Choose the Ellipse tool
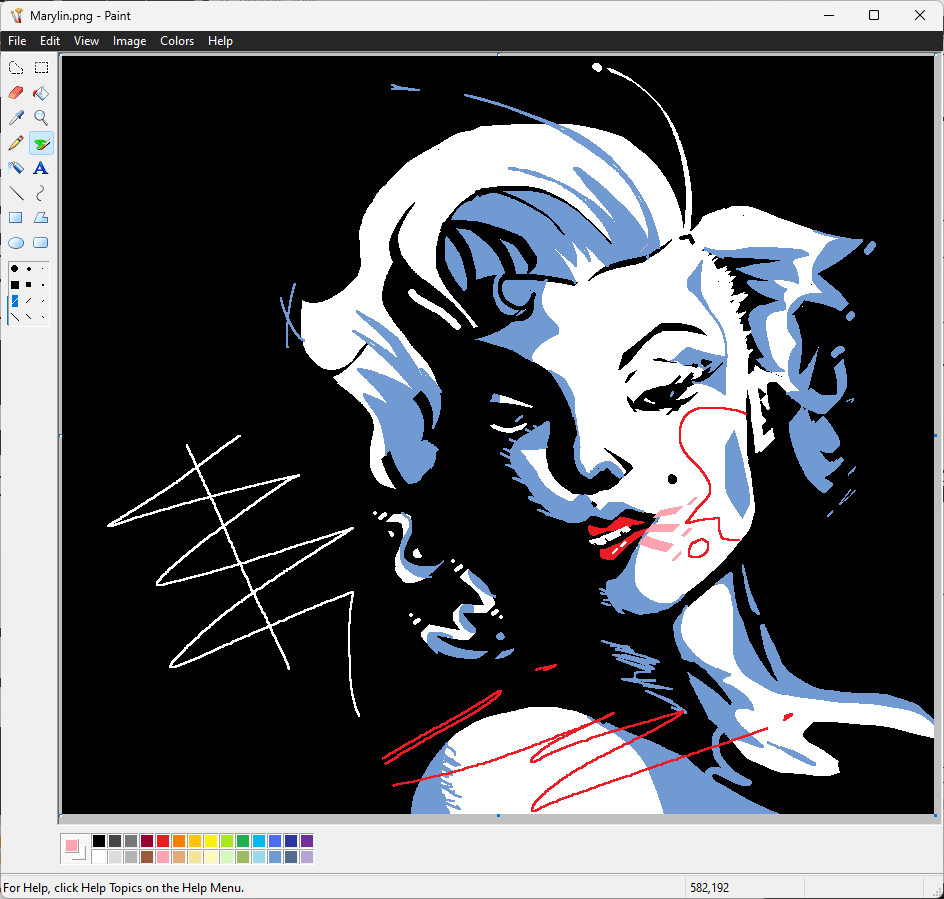Image resolution: width=944 pixels, height=899 pixels. [x=16, y=243]
